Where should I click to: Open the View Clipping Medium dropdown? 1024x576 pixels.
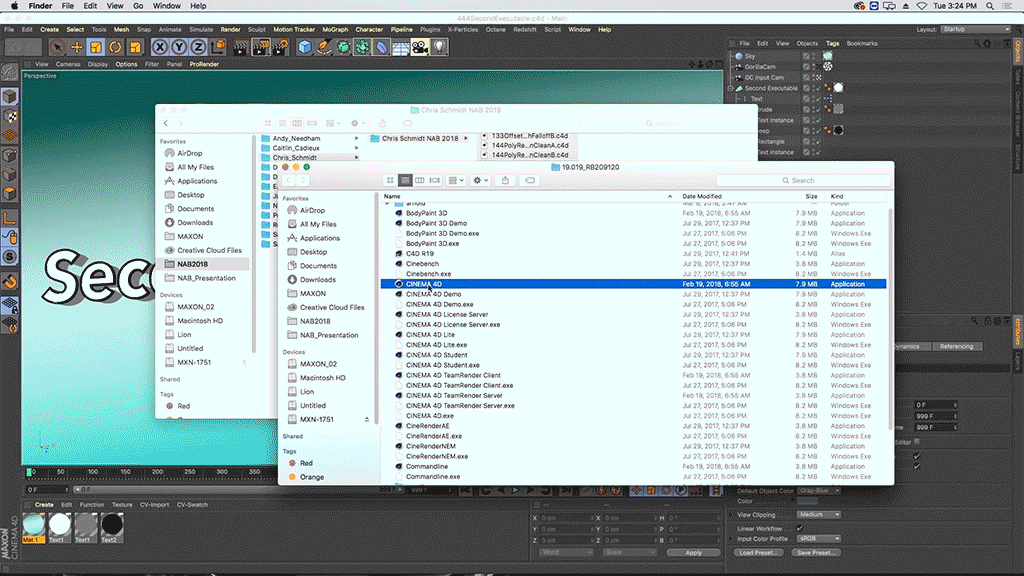[x=819, y=515]
